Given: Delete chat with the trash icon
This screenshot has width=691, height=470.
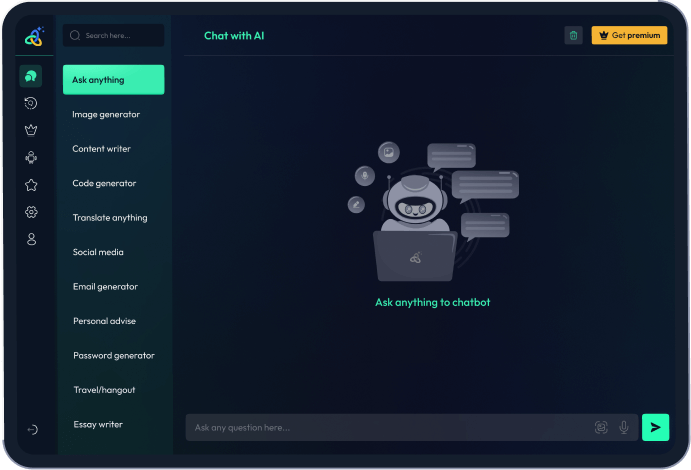Looking at the screenshot, I should [573, 35].
